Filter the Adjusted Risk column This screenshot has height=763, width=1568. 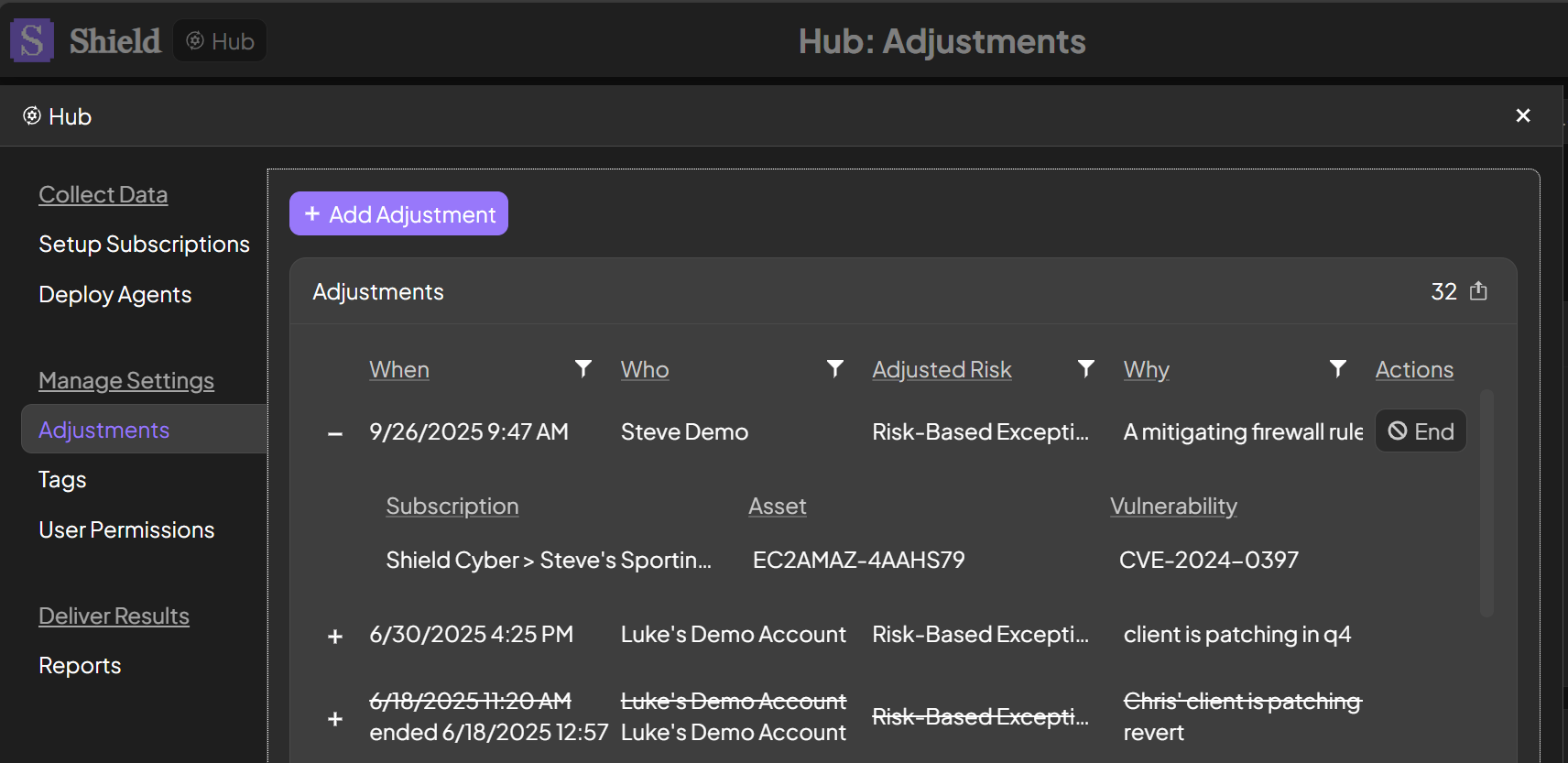(1085, 368)
